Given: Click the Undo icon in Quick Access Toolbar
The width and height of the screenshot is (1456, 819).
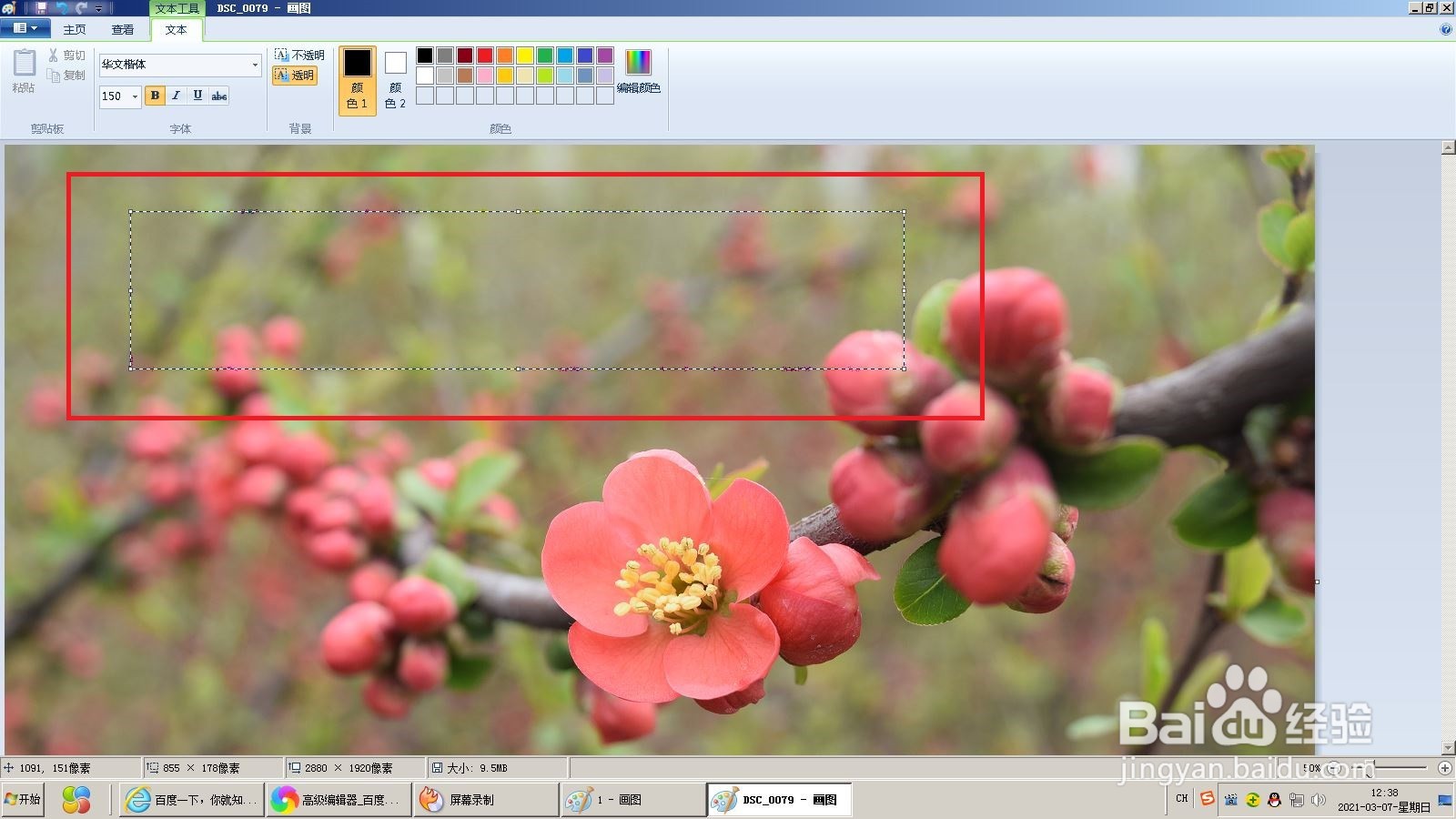Looking at the screenshot, I should coord(62,8).
